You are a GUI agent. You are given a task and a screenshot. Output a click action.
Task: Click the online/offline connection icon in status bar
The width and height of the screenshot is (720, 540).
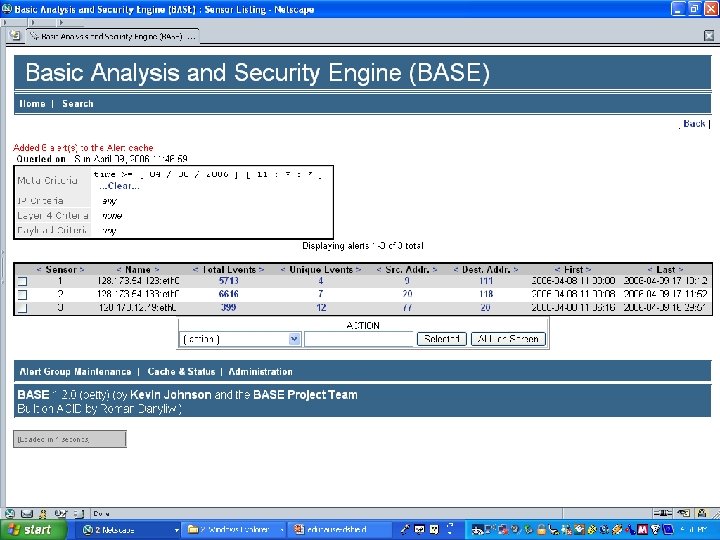[662, 513]
